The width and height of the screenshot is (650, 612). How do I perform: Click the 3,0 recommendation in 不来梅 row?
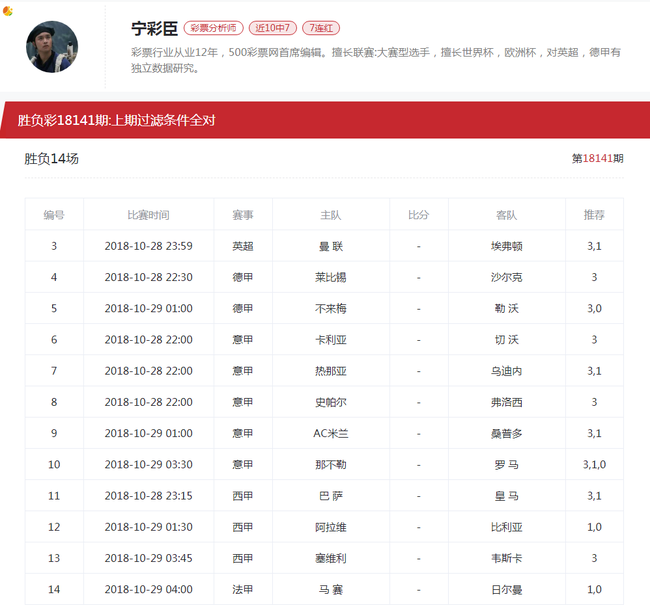pyautogui.click(x=594, y=308)
